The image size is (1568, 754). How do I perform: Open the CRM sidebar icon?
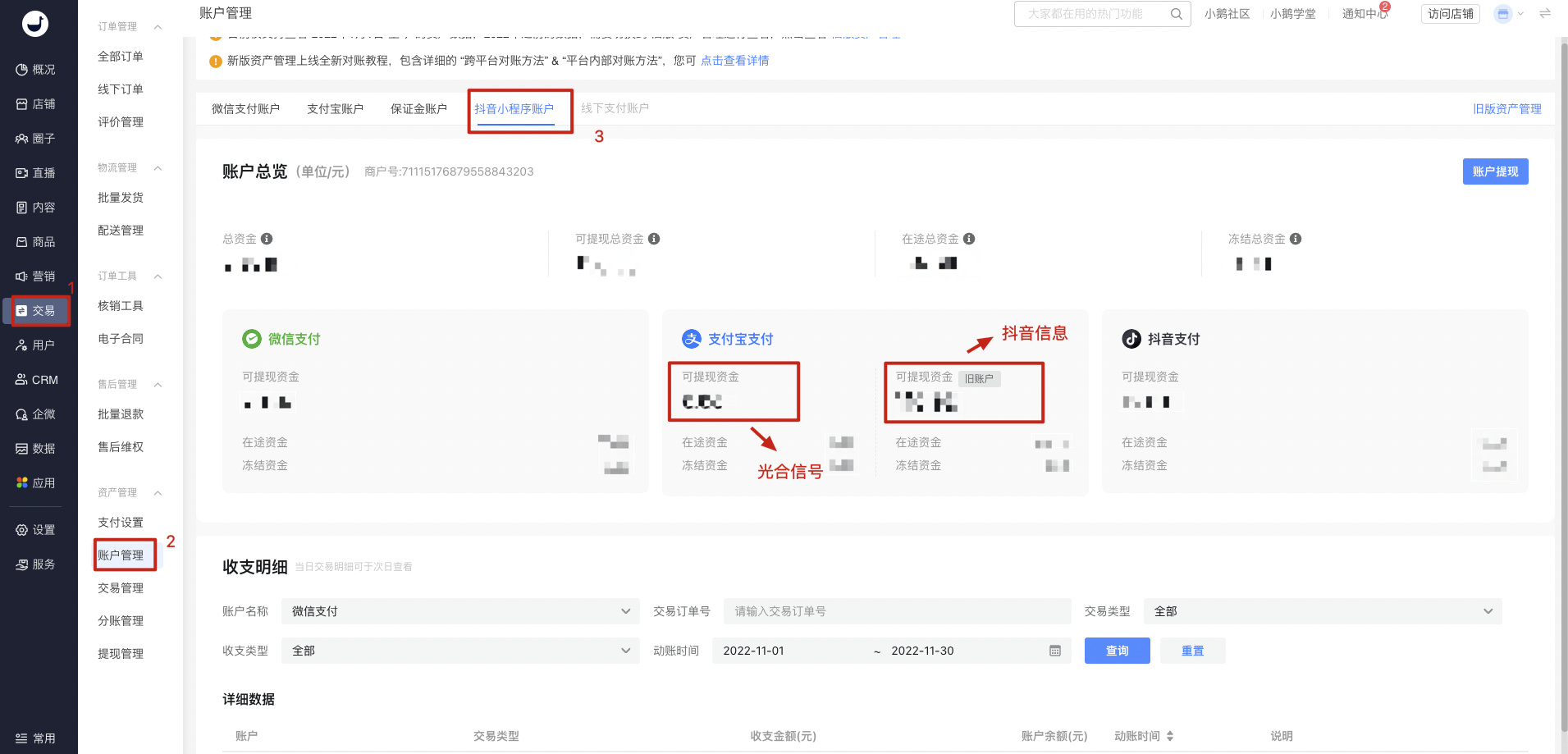coord(21,380)
